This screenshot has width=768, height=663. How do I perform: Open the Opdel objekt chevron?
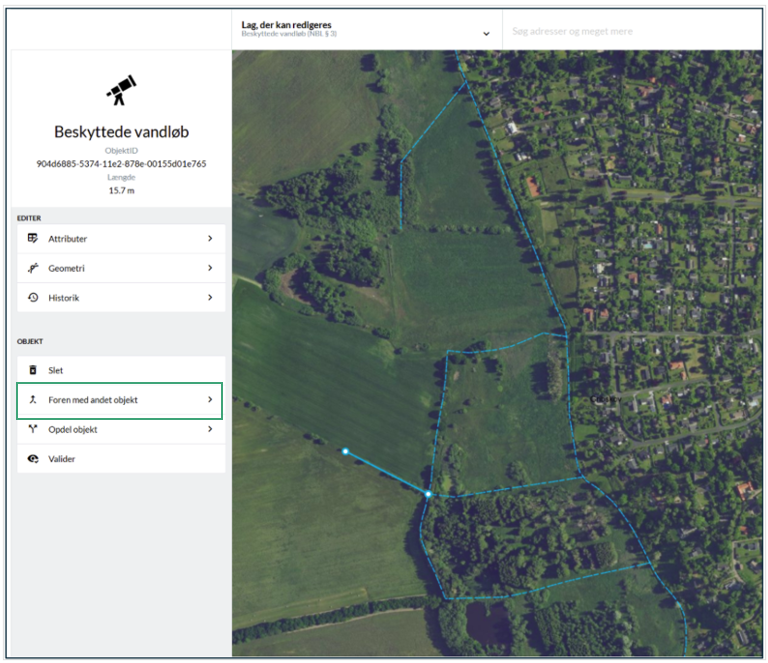[210, 429]
